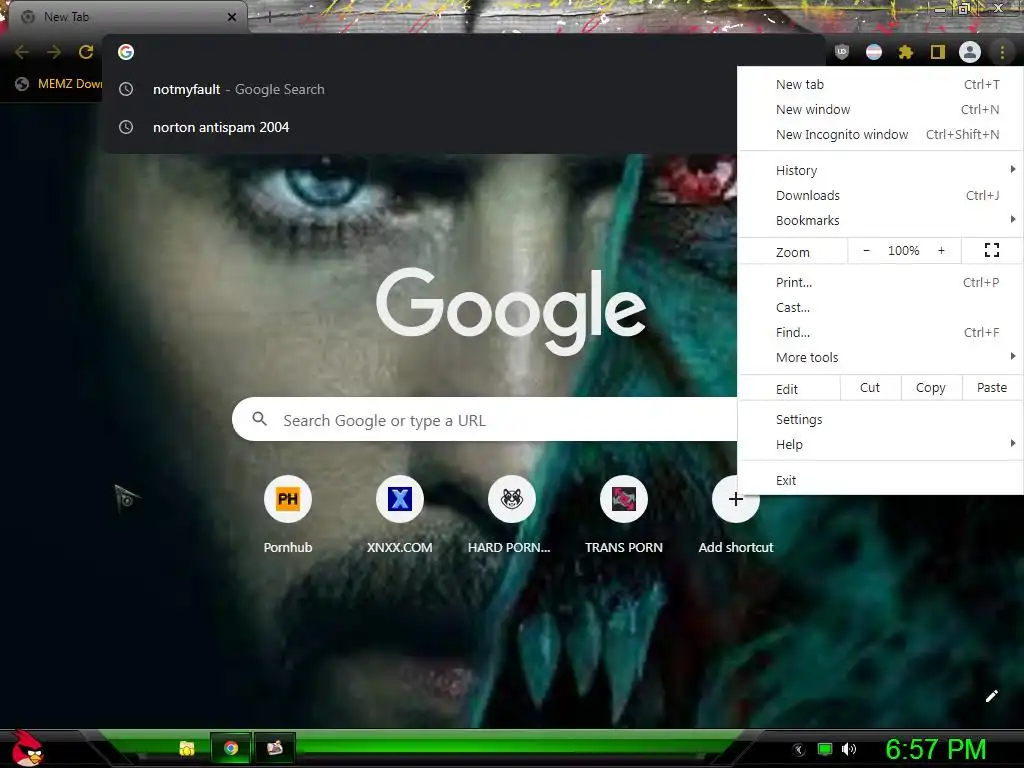The image size is (1024, 768).
Task: Click the Customize Chrome pencil icon
Action: [991, 696]
